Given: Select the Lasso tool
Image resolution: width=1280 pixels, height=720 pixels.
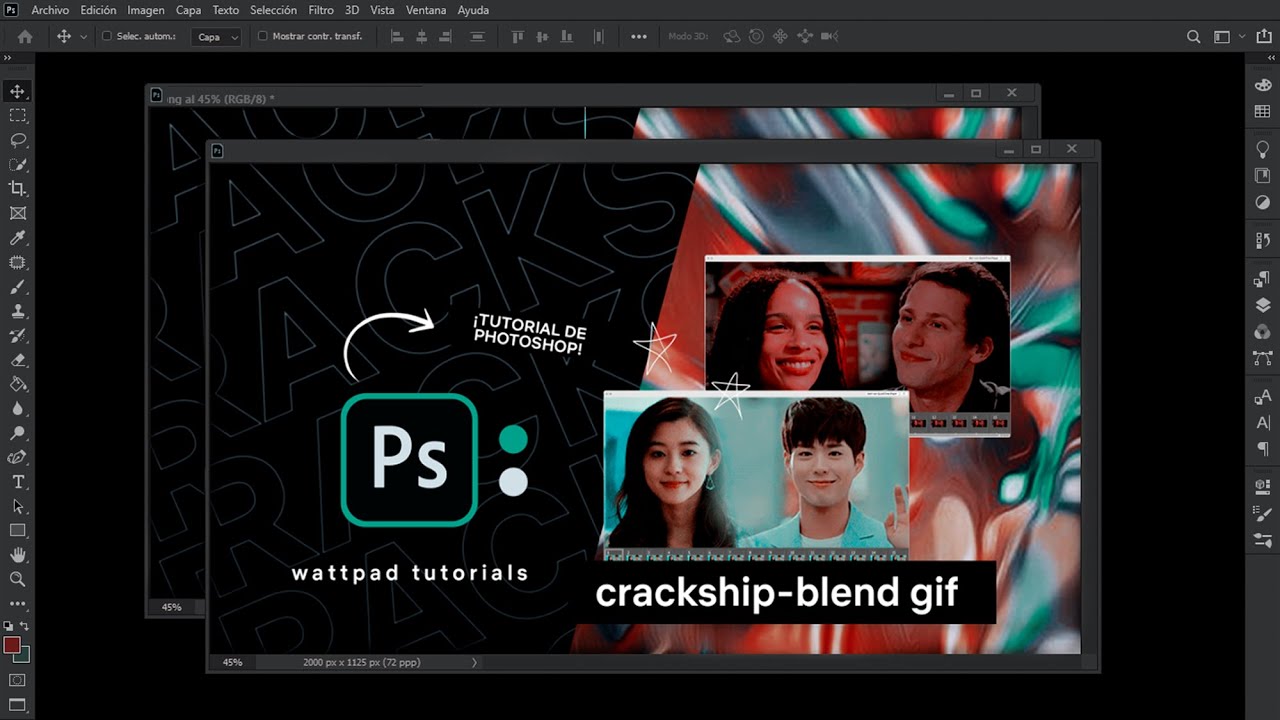Looking at the screenshot, I should 18,140.
